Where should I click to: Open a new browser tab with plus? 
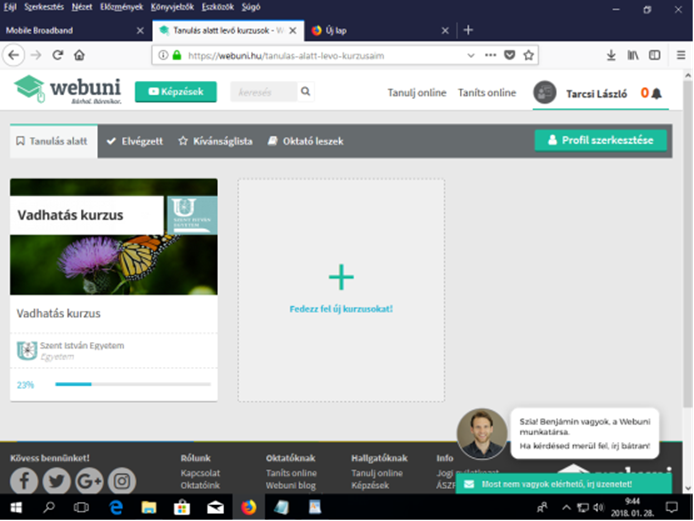click(468, 30)
